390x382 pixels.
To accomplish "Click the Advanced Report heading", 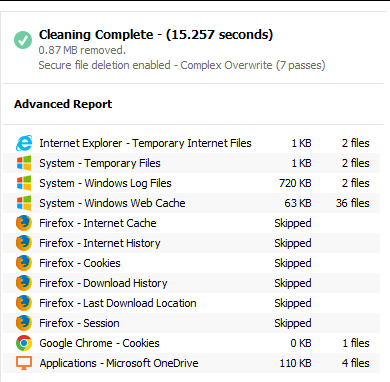I will click(63, 104).
